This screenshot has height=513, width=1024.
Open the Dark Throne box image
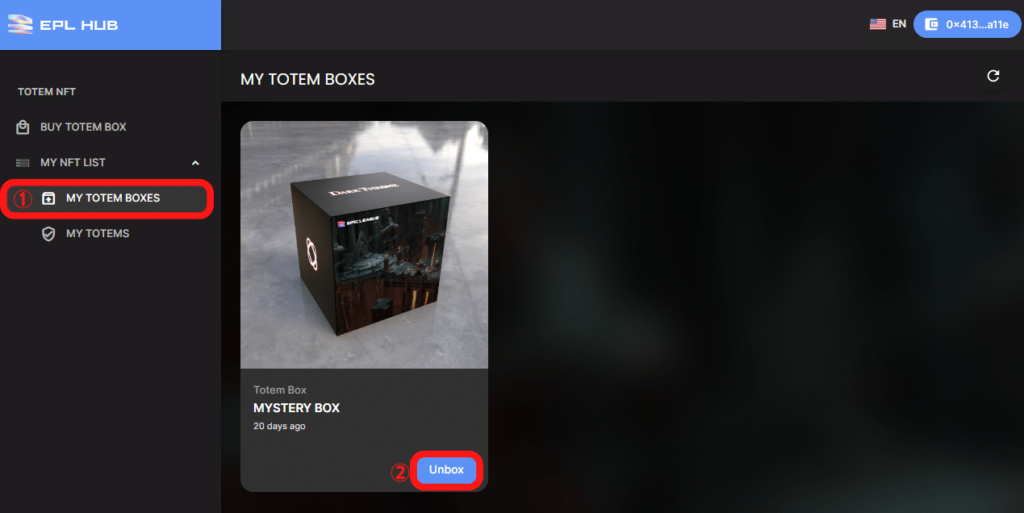coord(364,245)
